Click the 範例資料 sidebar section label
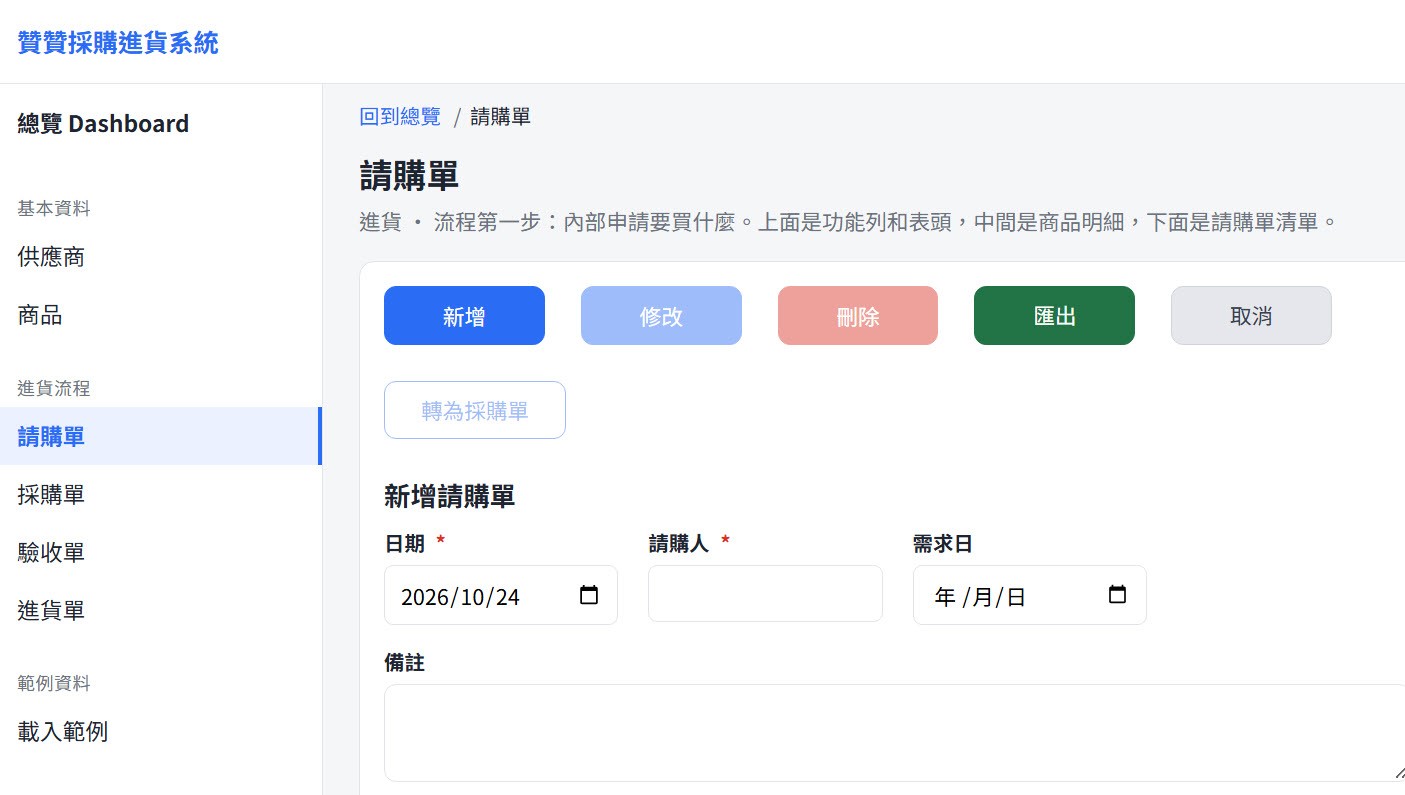Viewport: 1405px width, 795px height. [54, 683]
